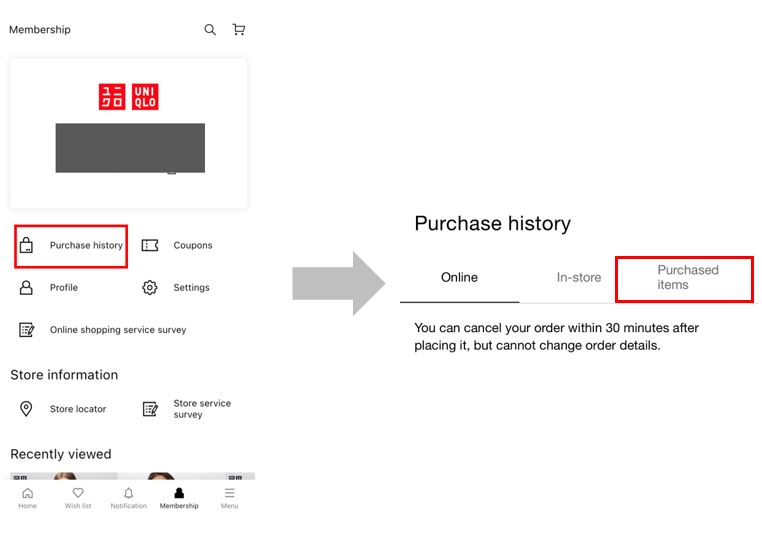Open the shopping cart icon

[x=239, y=30]
